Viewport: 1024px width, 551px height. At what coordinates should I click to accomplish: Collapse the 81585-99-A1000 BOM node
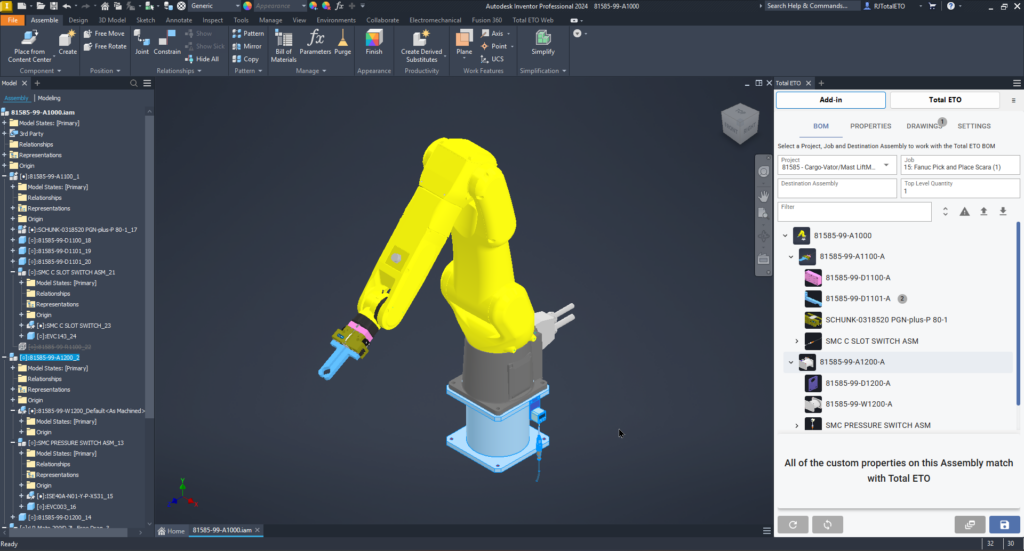click(x=785, y=236)
